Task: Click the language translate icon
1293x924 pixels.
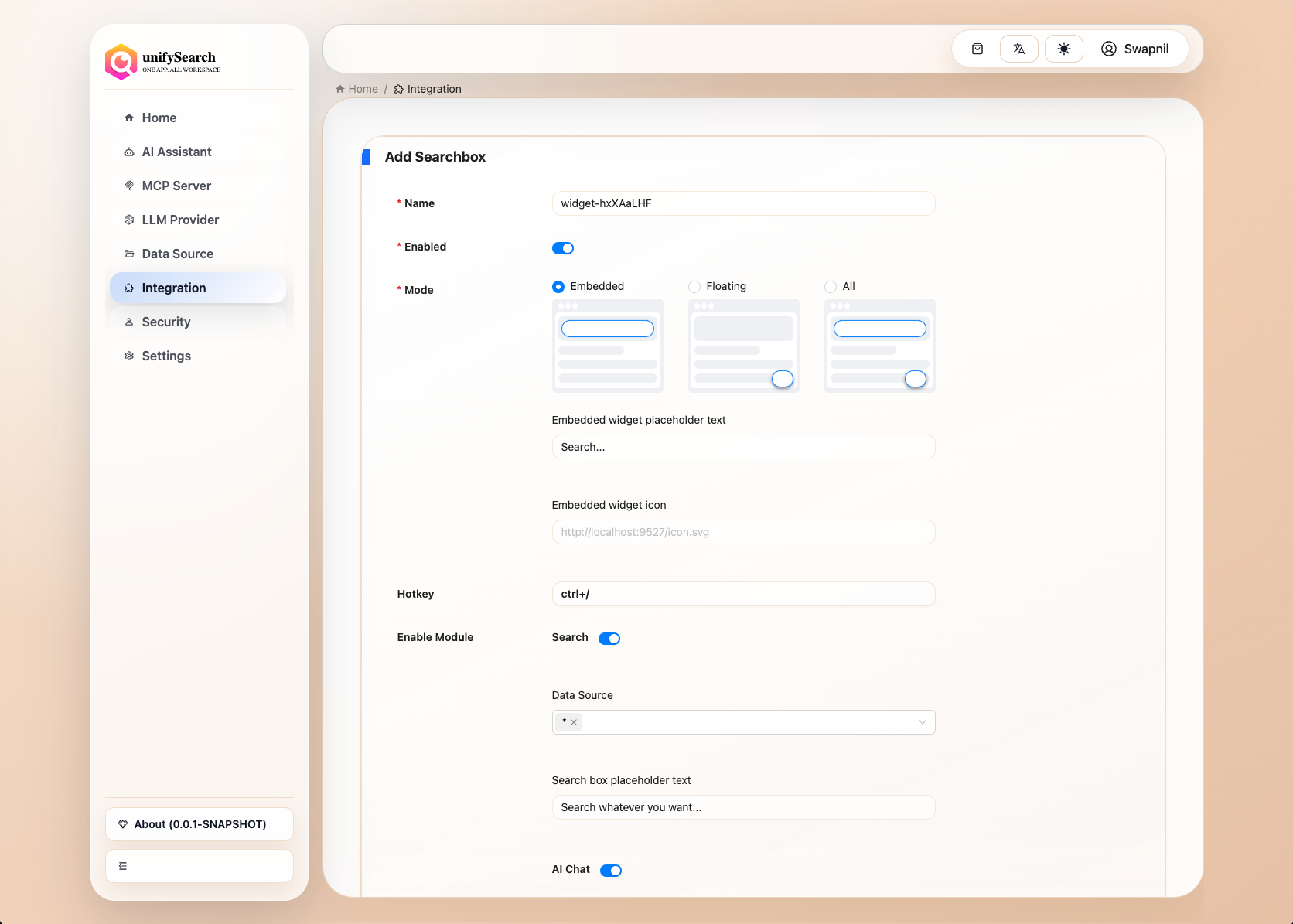Action: (1019, 49)
